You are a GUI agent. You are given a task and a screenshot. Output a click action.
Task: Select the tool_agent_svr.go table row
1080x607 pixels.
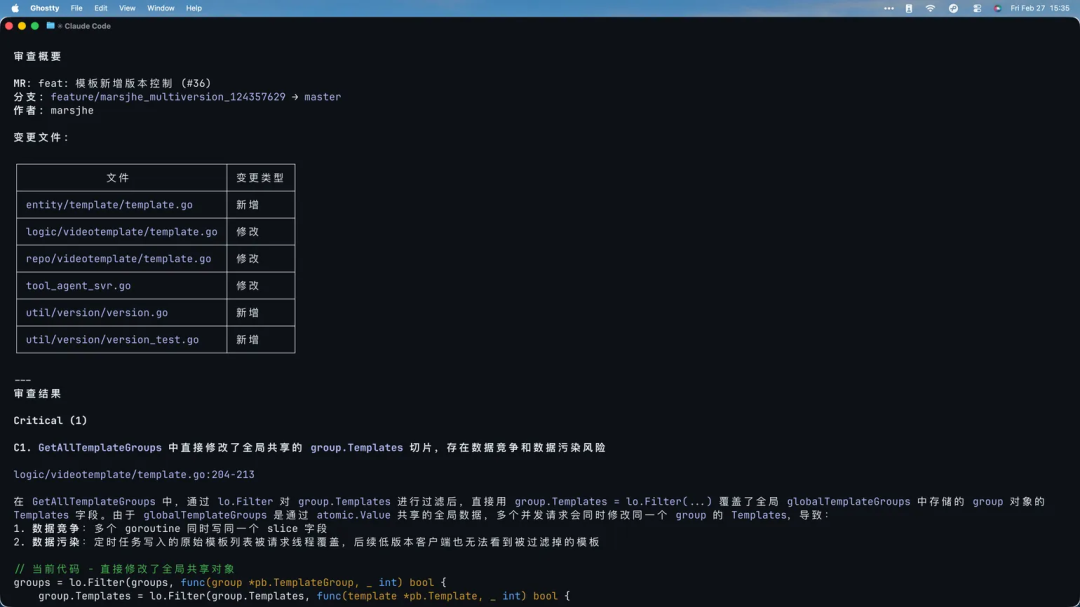click(77, 285)
